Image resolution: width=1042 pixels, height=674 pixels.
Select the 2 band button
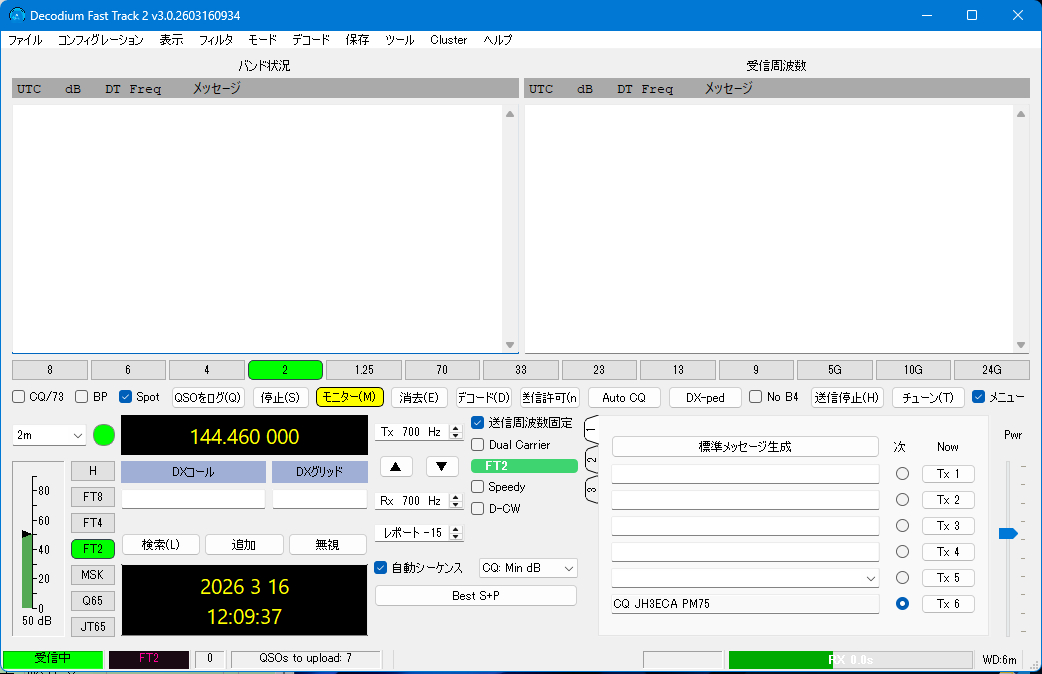(285, 370)
